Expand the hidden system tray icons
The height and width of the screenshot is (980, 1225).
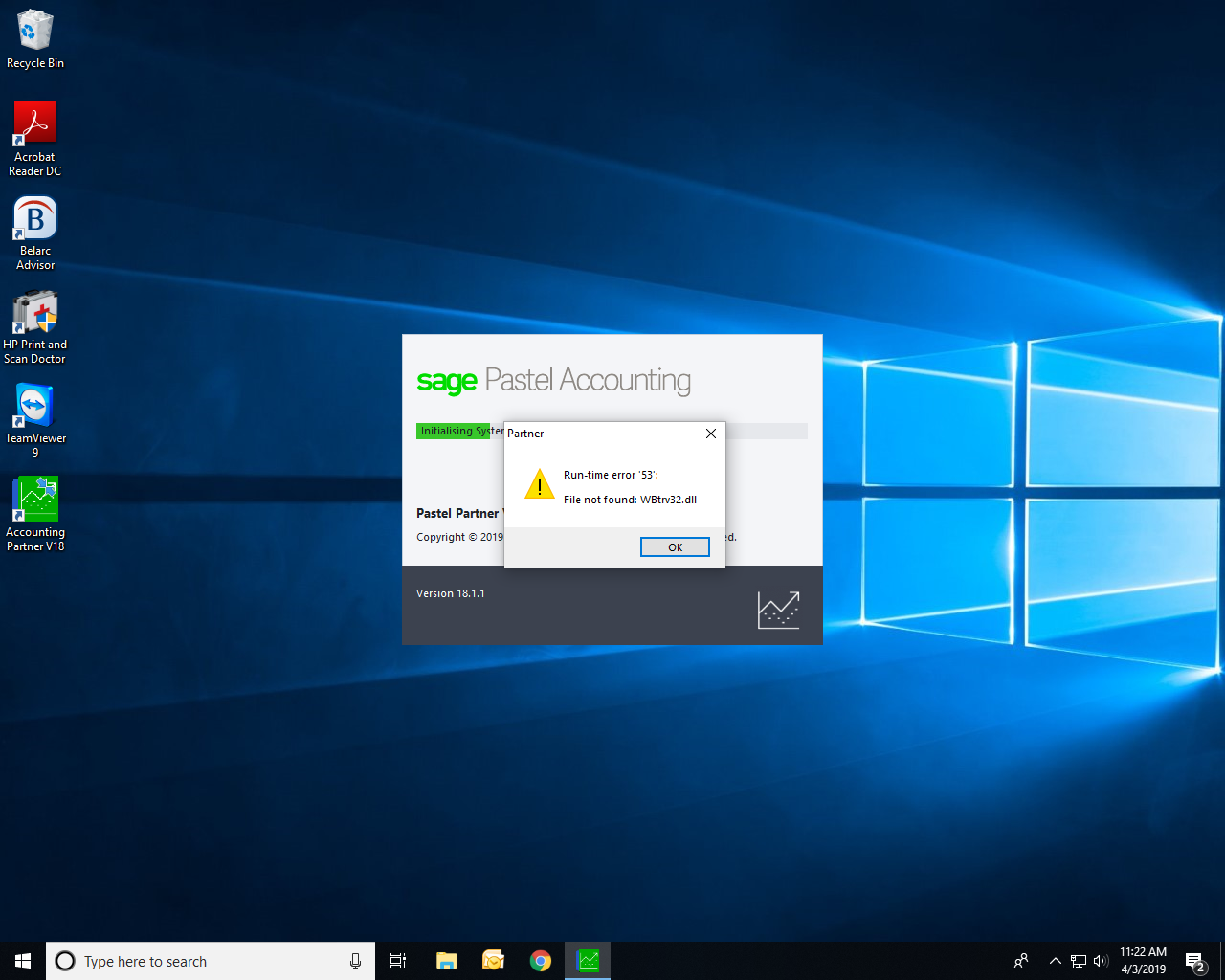point(1055,961)
